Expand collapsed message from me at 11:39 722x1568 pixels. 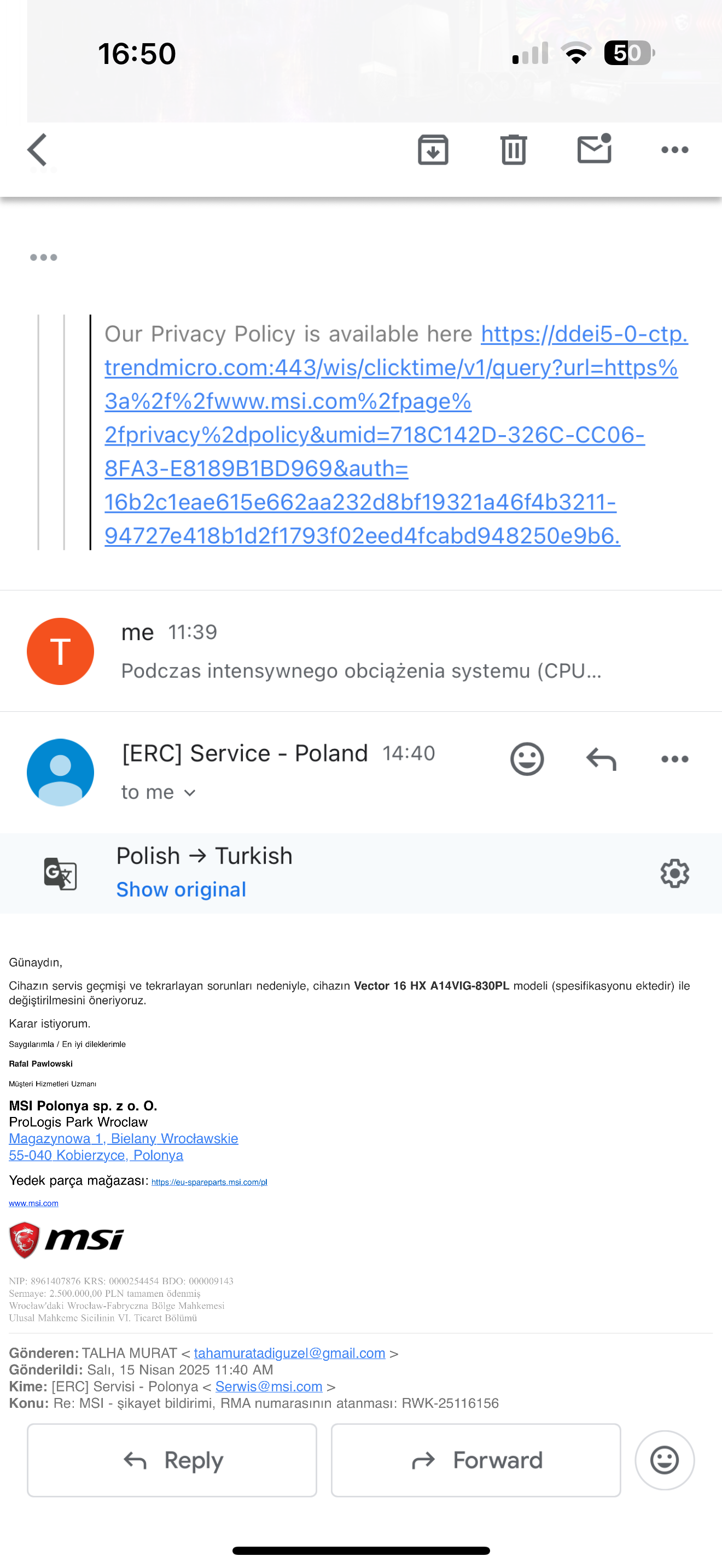coord(360,651)
